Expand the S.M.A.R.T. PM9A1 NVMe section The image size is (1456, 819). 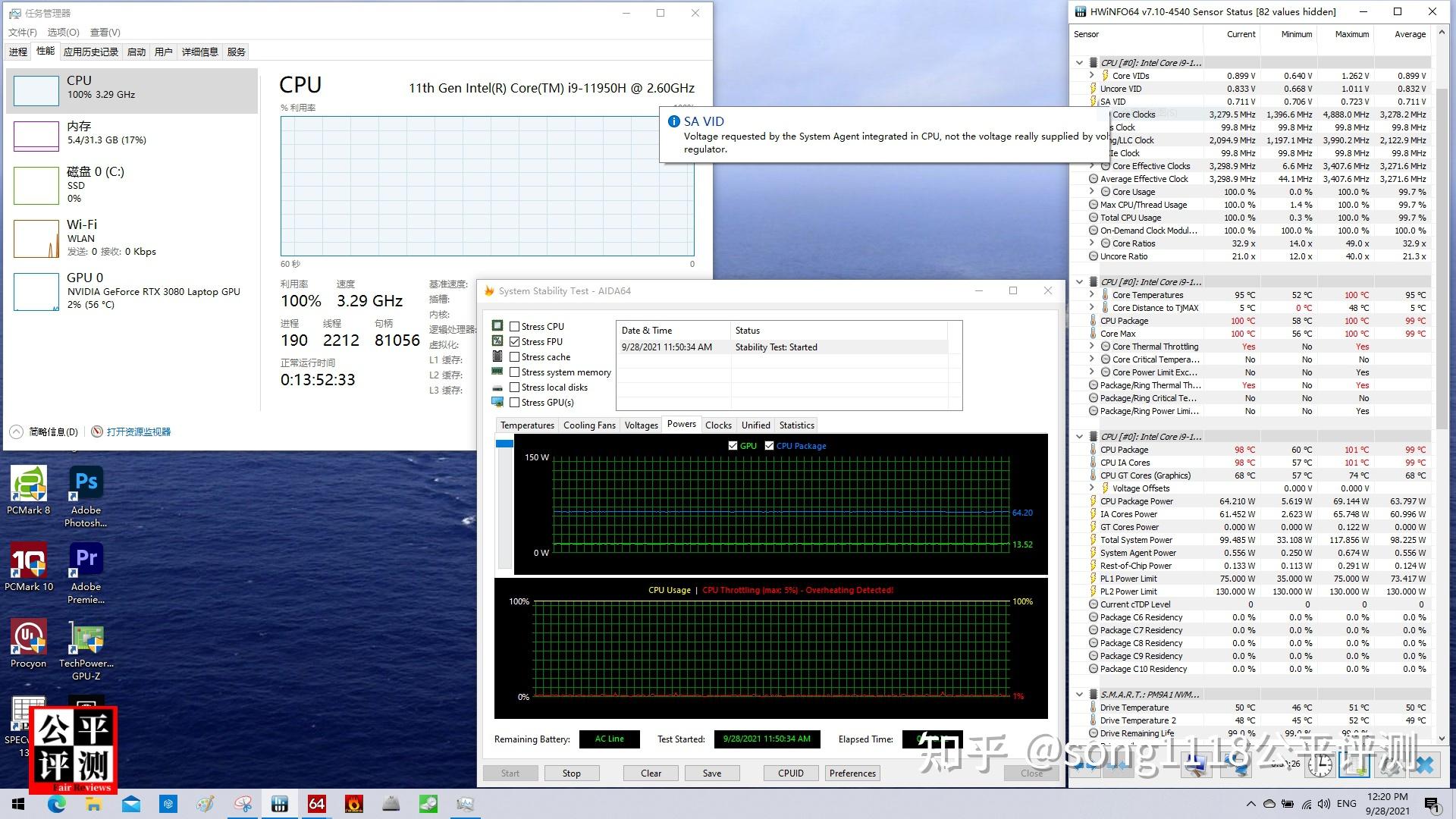(x=1080, y=694)
